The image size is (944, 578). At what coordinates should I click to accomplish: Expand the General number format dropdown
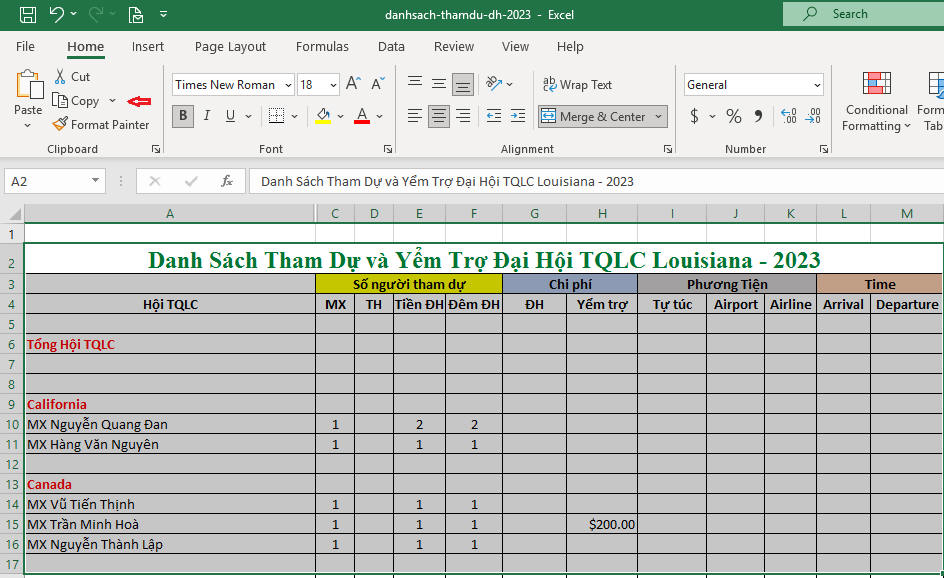pyautogui.click(x=817, y=85)
